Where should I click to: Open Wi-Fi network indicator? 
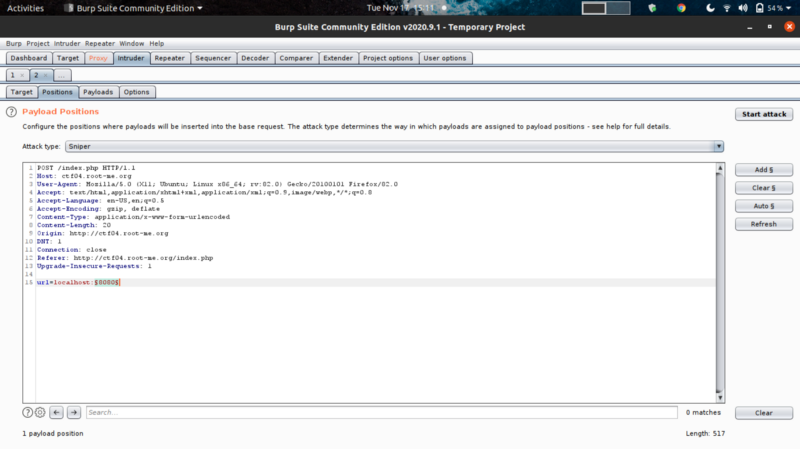click(x=727, y=8)
